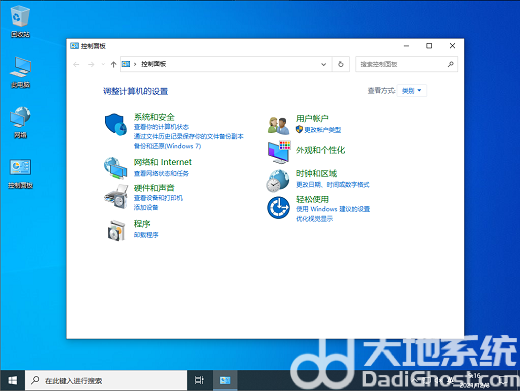Image resolution: width=520 pixels, height=391 pixels.
Task: Open the 程序 disc box icon
Action: (116, 230)
